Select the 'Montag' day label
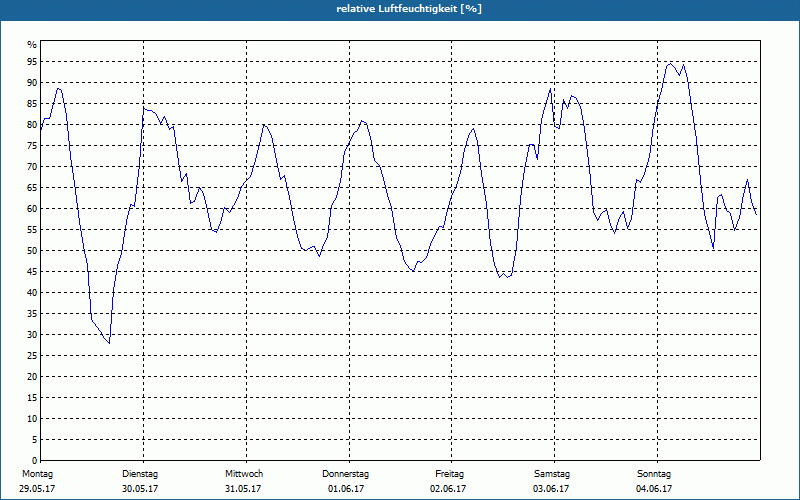The height and width of the screenshot is (500, 800). click(x=37, y=474)
